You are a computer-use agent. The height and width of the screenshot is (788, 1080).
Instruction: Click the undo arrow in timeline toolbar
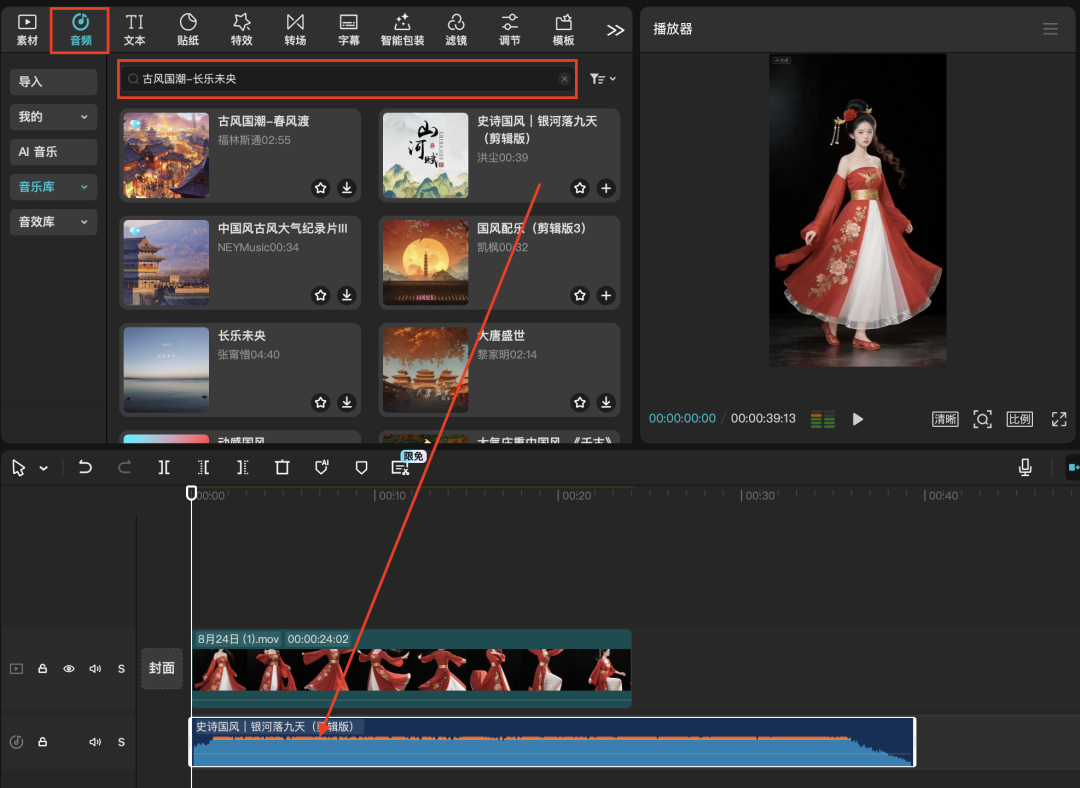(85, 467)
